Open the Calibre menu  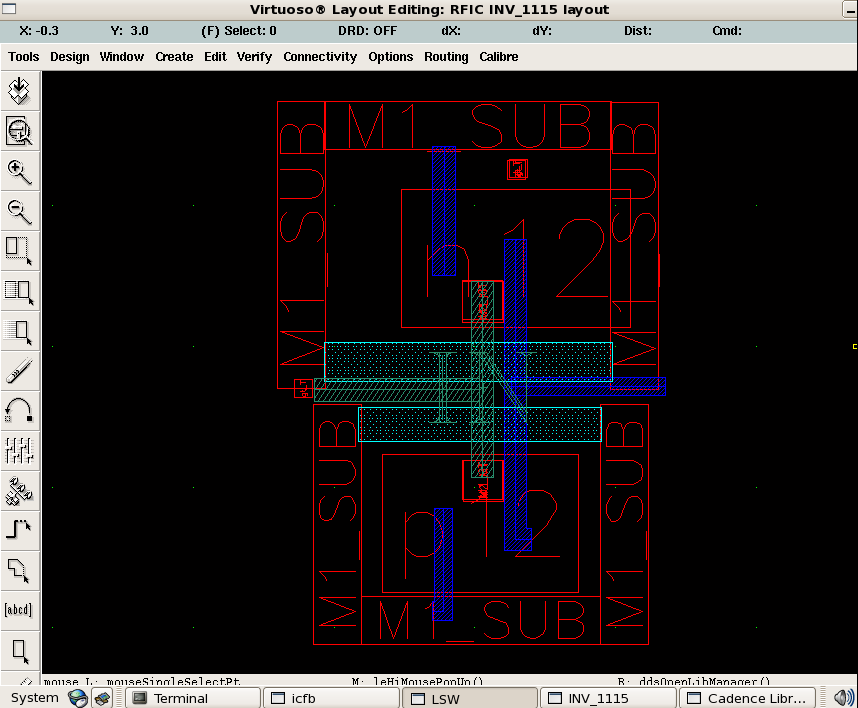pyautogui.click(x=498, y=57)
